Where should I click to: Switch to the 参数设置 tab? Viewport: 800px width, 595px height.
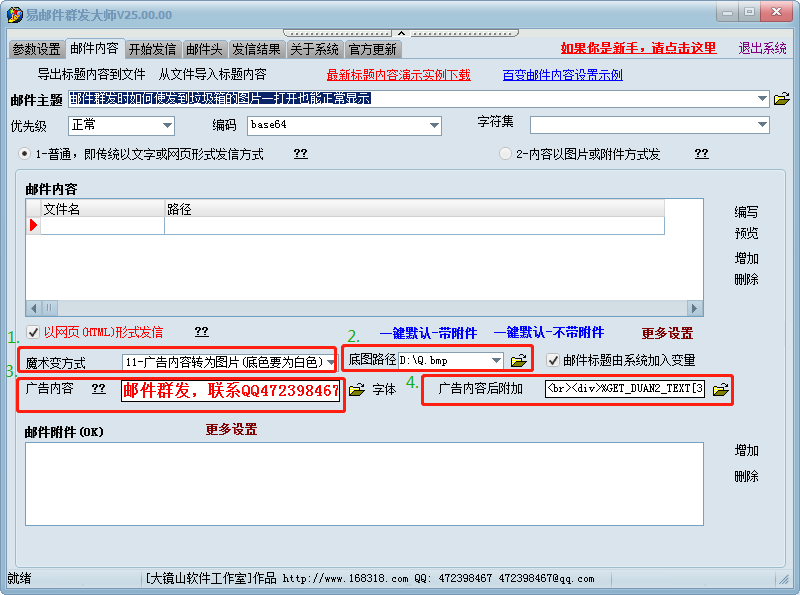coord(36,49)
